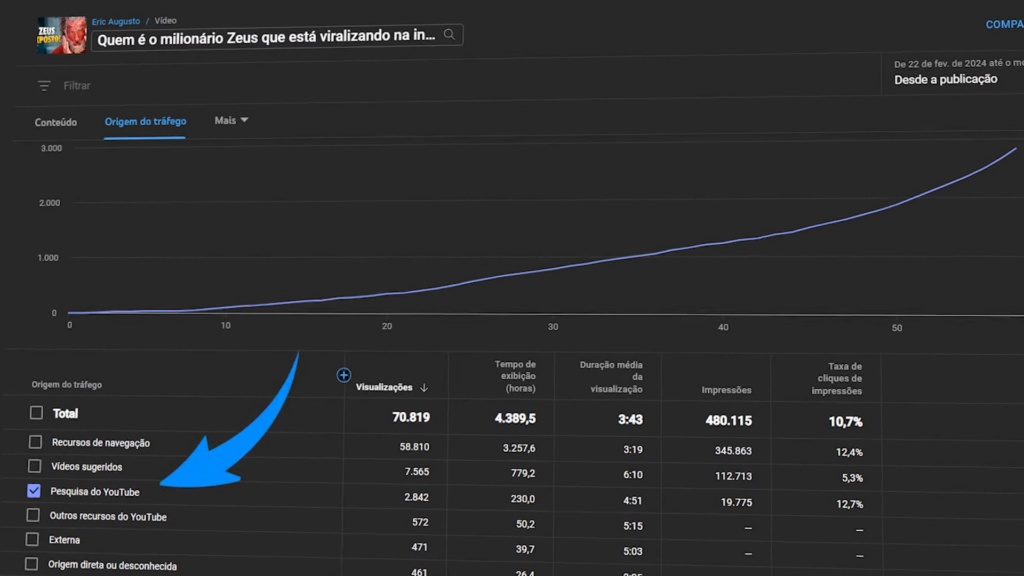Expand the Mais dropdown menu

coord(231,120)
